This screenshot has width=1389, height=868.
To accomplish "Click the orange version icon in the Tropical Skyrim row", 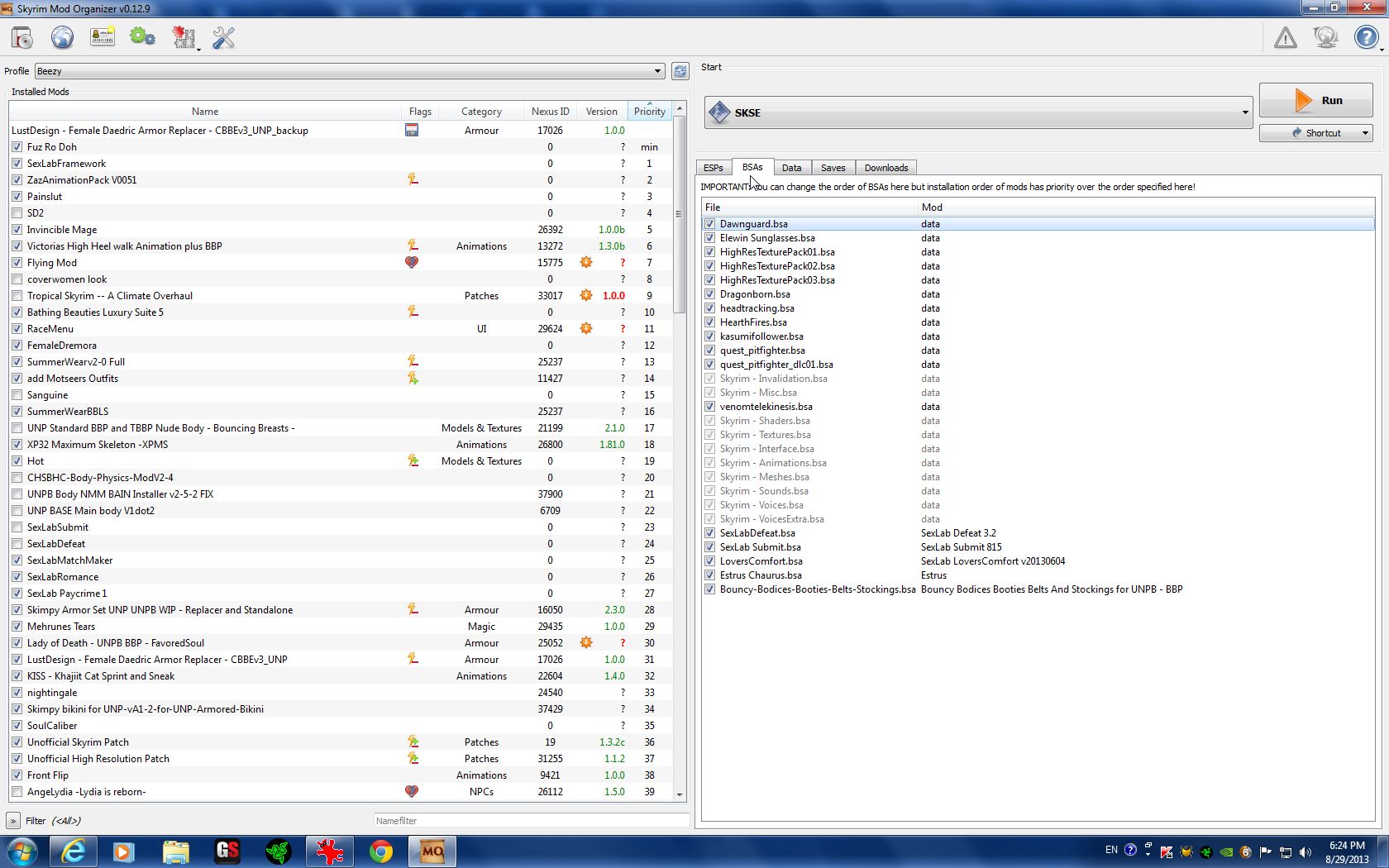I will (x=586, y=296).
